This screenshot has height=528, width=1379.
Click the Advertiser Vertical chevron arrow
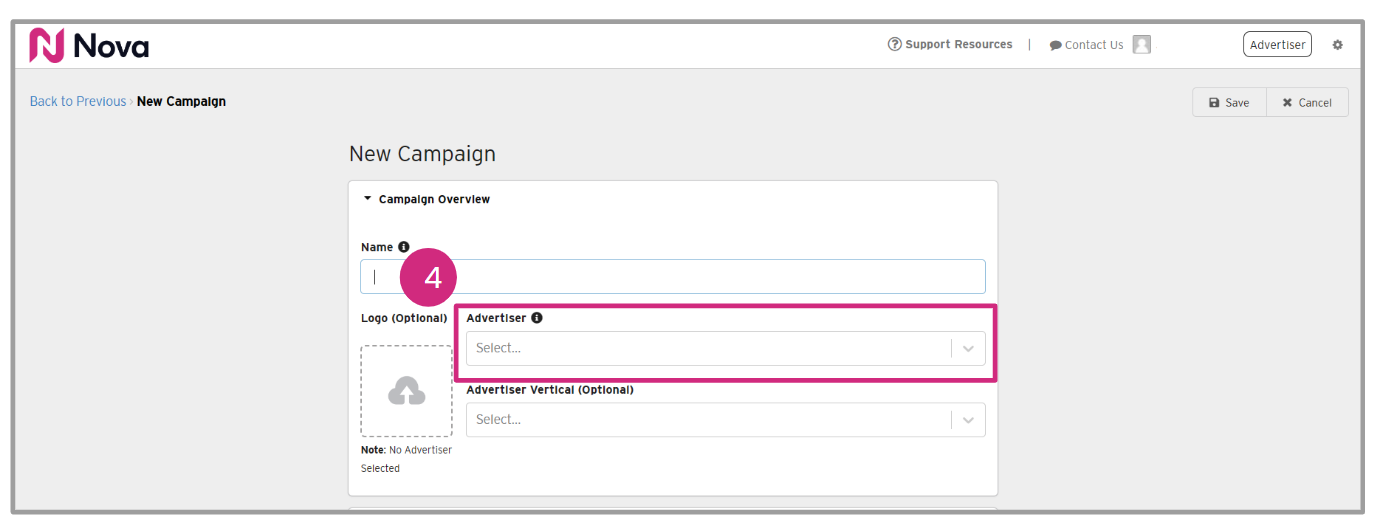pos(968,420)
